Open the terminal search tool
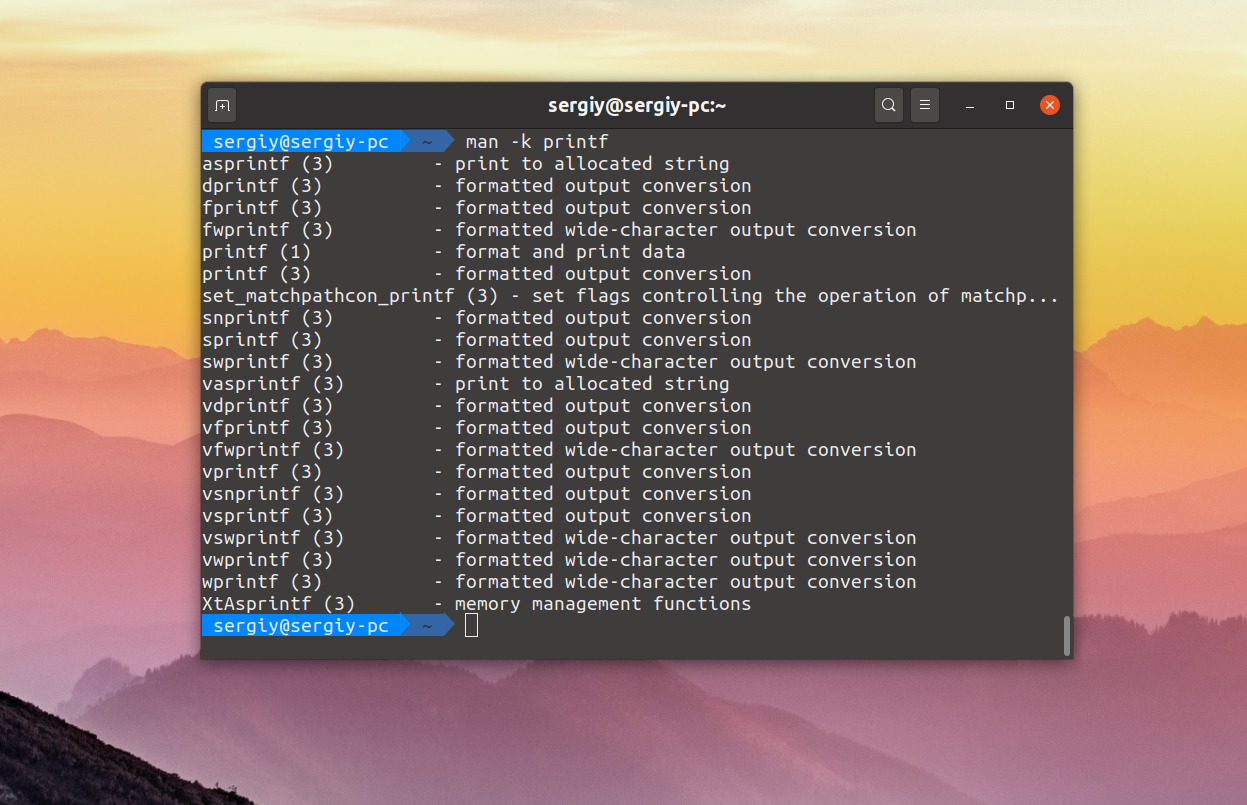This screenshot has width=1247, height=805. point(888,105)
